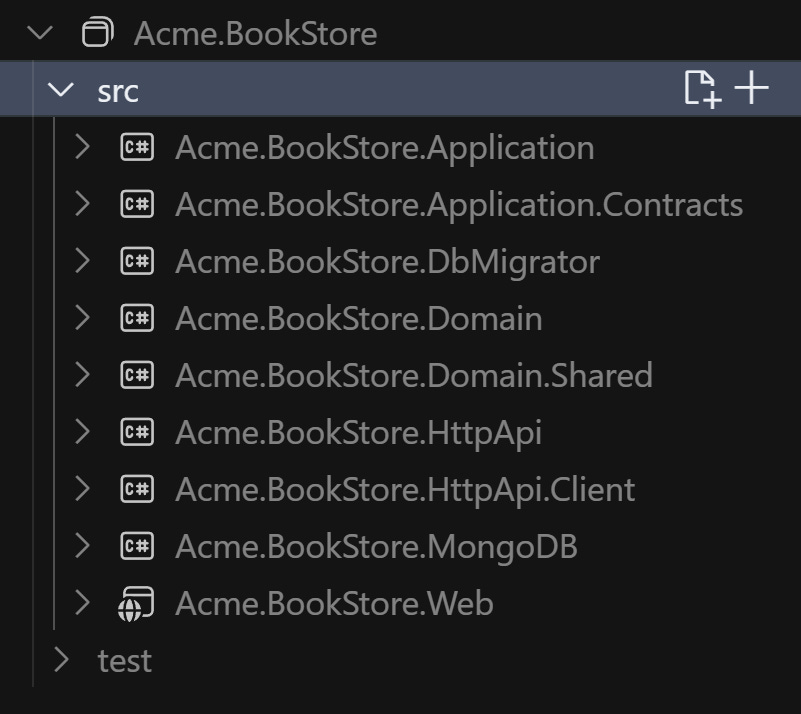Screen dimensions: 801x714
Task: Expand the MongoDB project chevron
Action: [82, 546]
